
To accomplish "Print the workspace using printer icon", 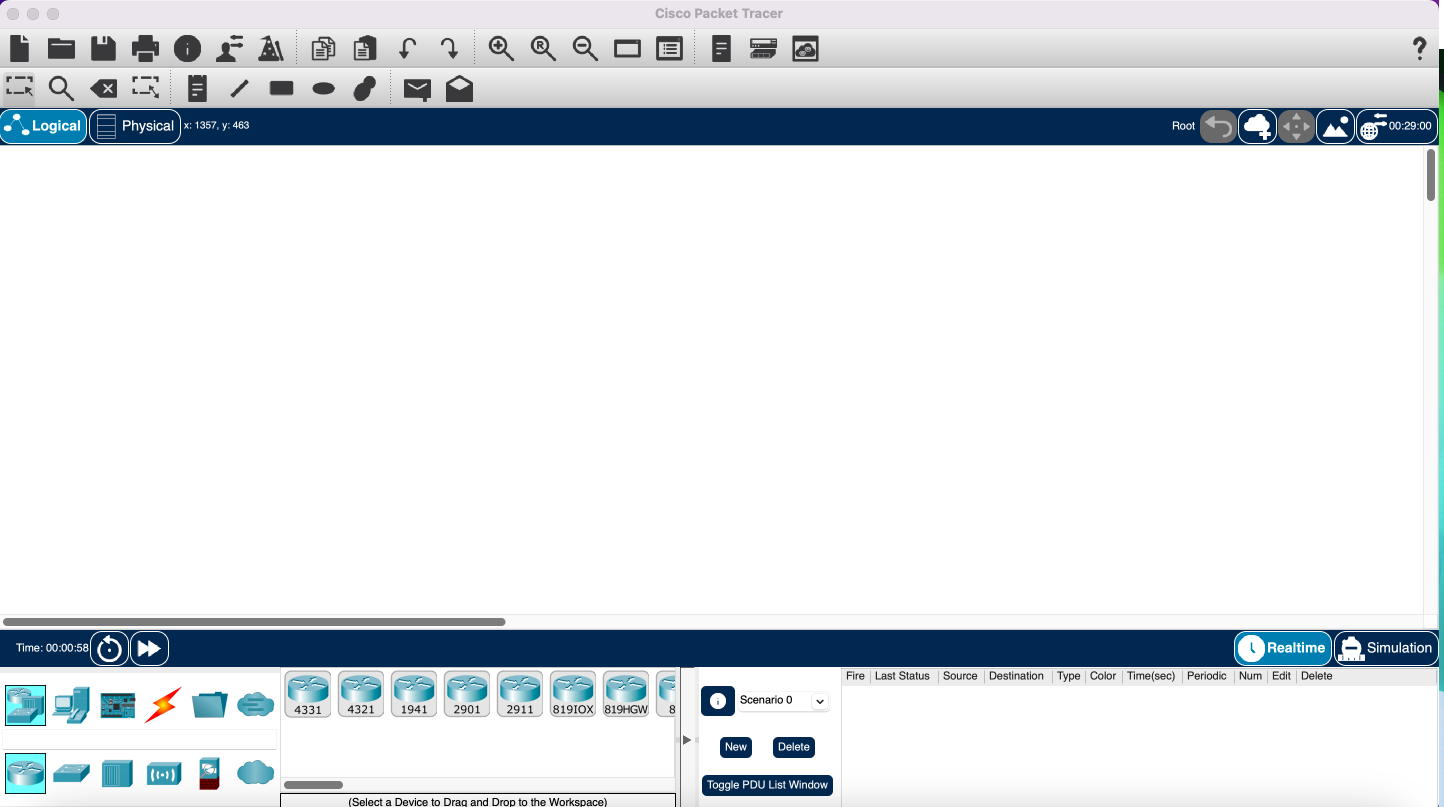I will pyautogui.click(x=146, y=48).
